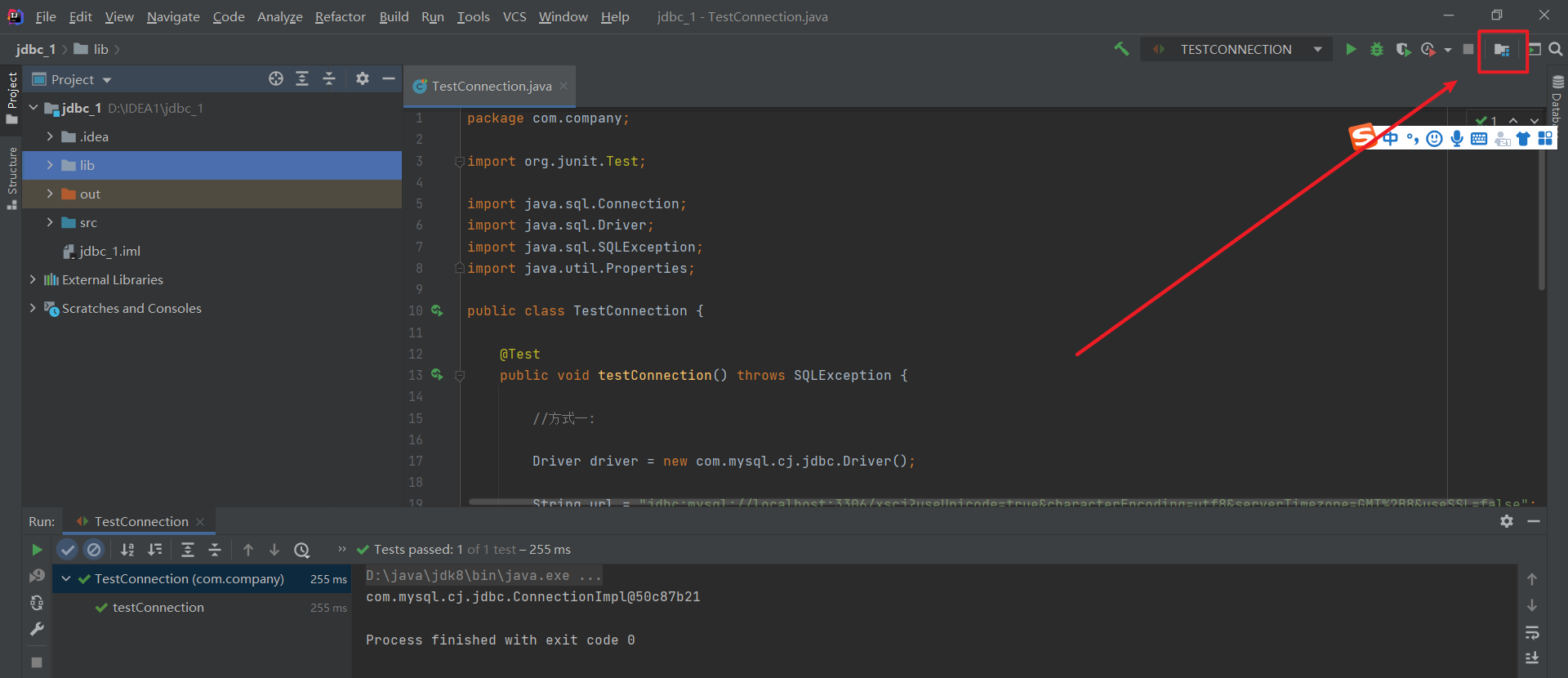Sort tests by duration in Run toolbar

pyautogui.click(x=154, y=550)
